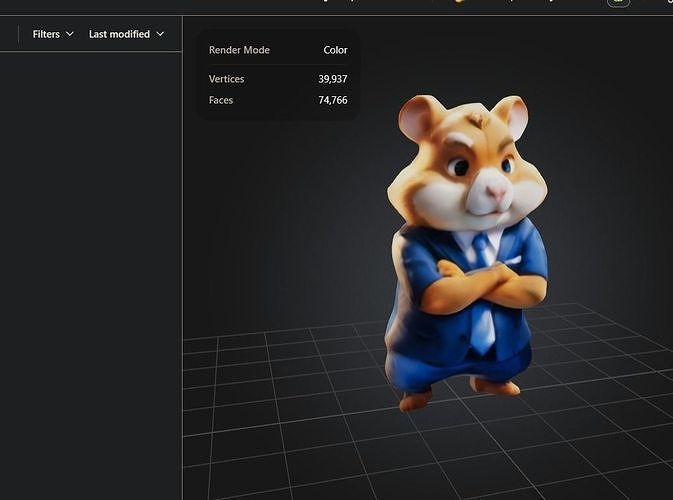Open the Filters dropdown
This screenshot has height=500, width=673.
pyautogui.click(x=53, y=34)
